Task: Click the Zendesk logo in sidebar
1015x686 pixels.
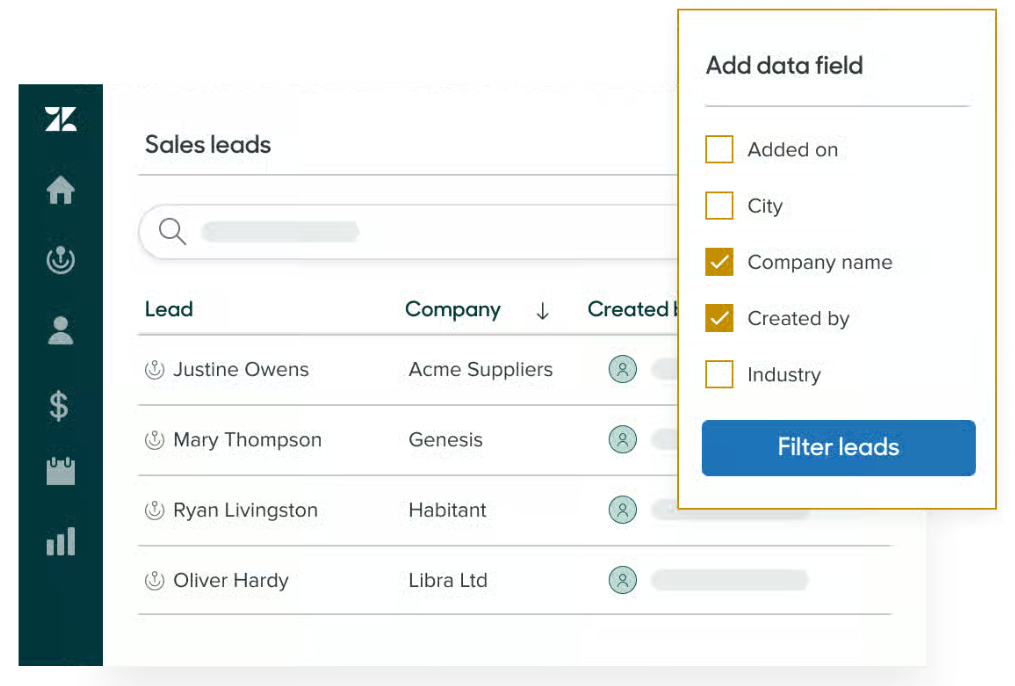Action: tap(61, 119)
